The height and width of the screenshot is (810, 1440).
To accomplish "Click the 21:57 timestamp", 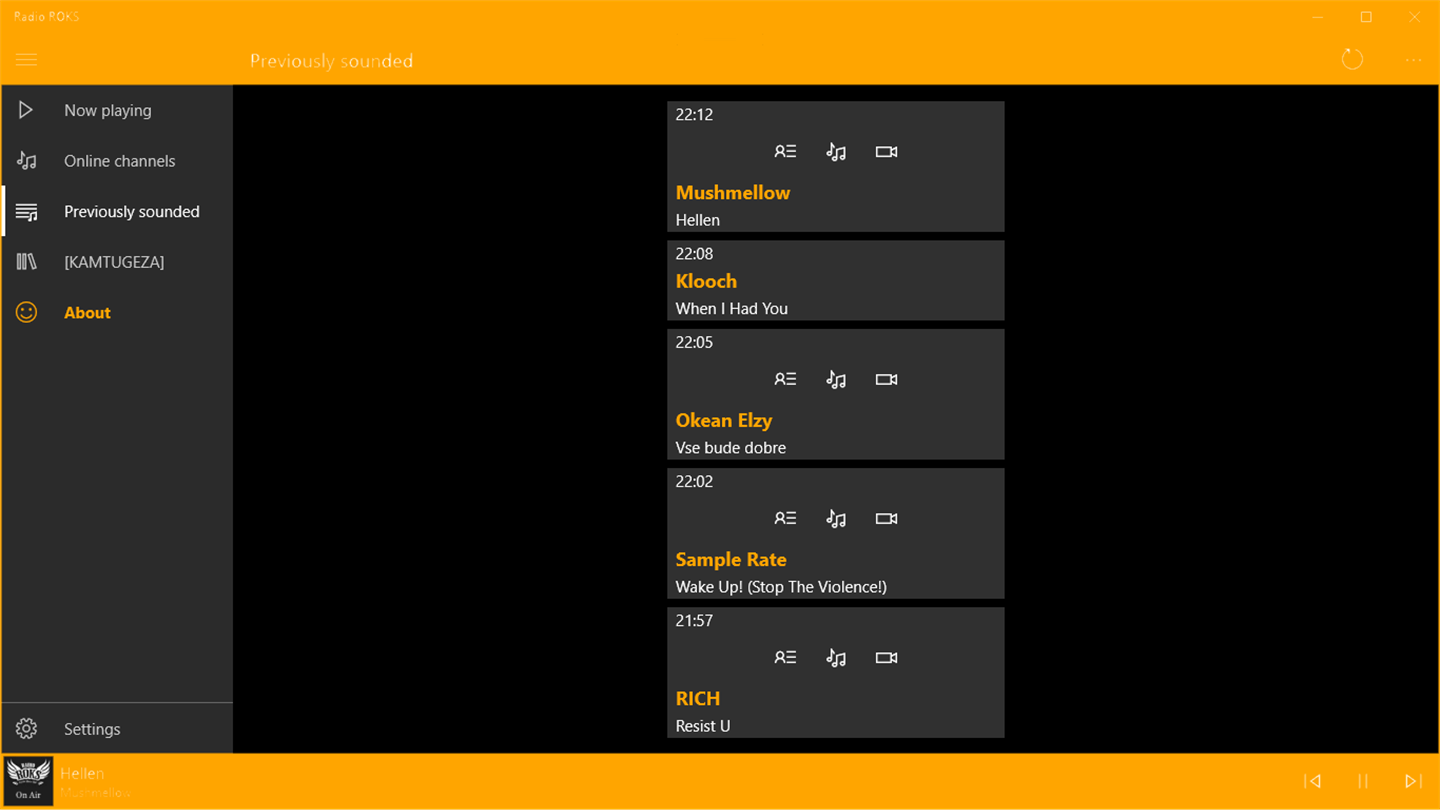I will tap(694, 621).
